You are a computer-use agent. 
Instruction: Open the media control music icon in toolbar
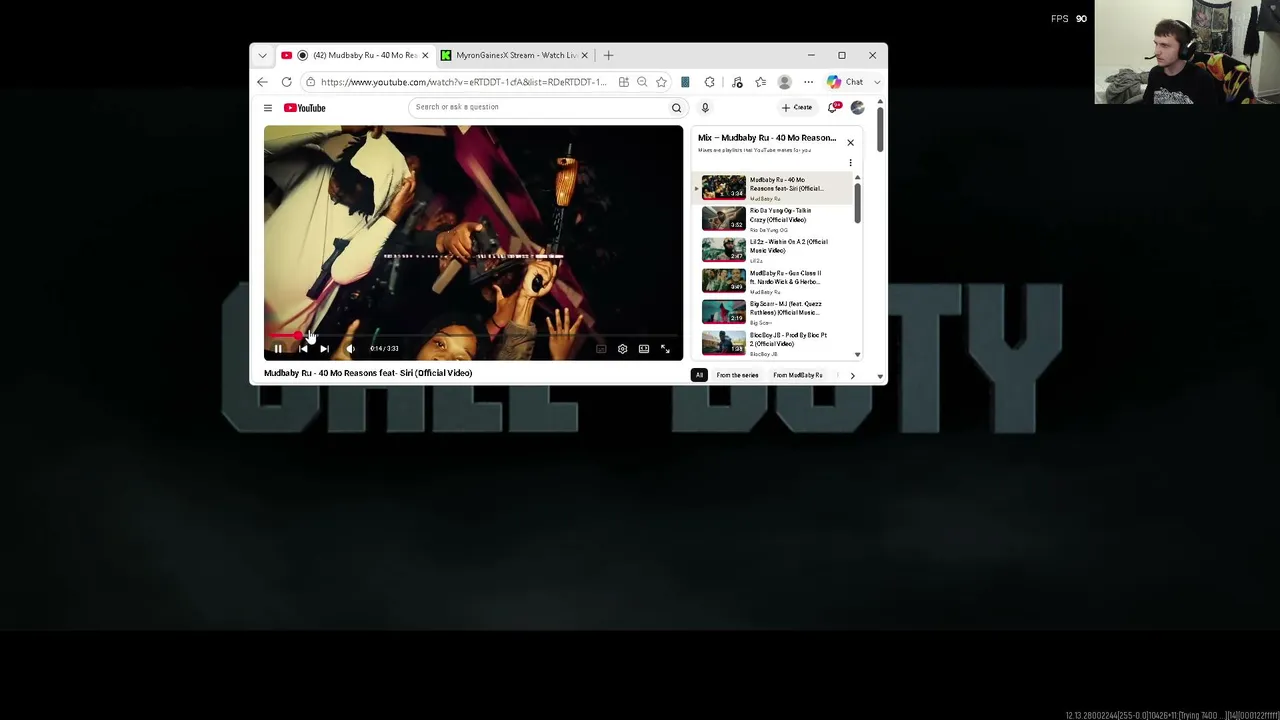click(x=737, y=82)
